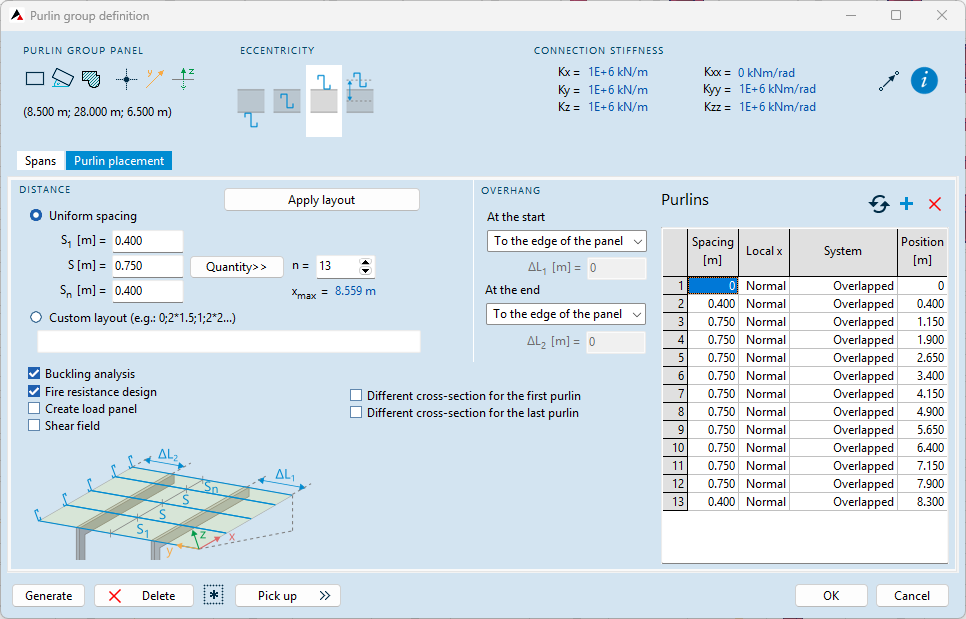
Task: Select the Custom layout radio button
Action: tap(36, 317)
